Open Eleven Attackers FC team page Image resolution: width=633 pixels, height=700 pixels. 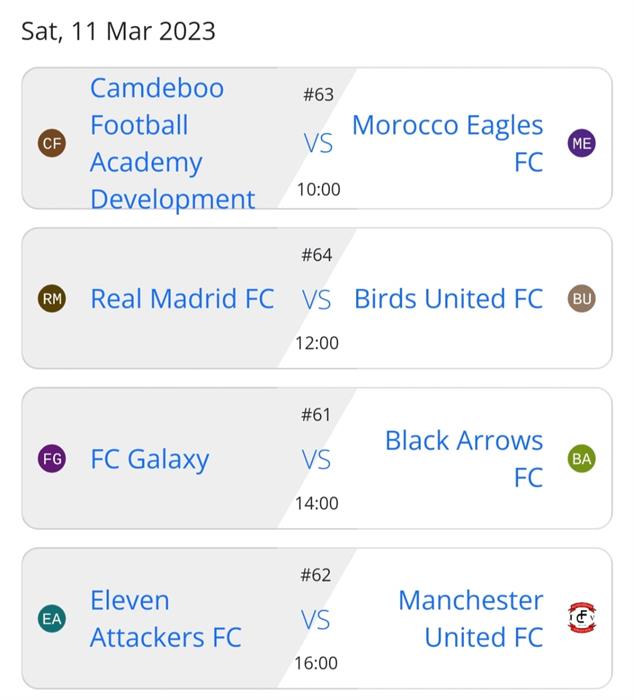click(166, 619)
